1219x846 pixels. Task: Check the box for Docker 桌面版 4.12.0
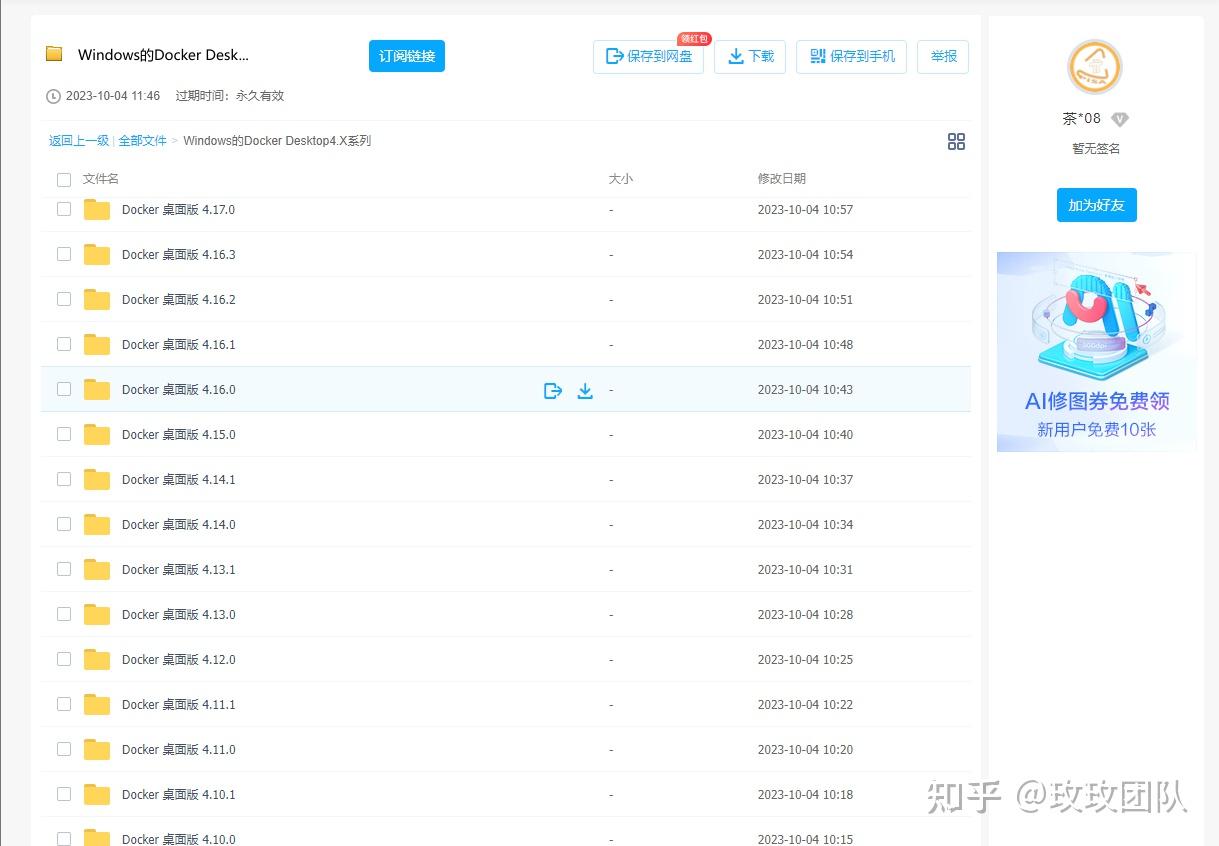click(64, 659)
